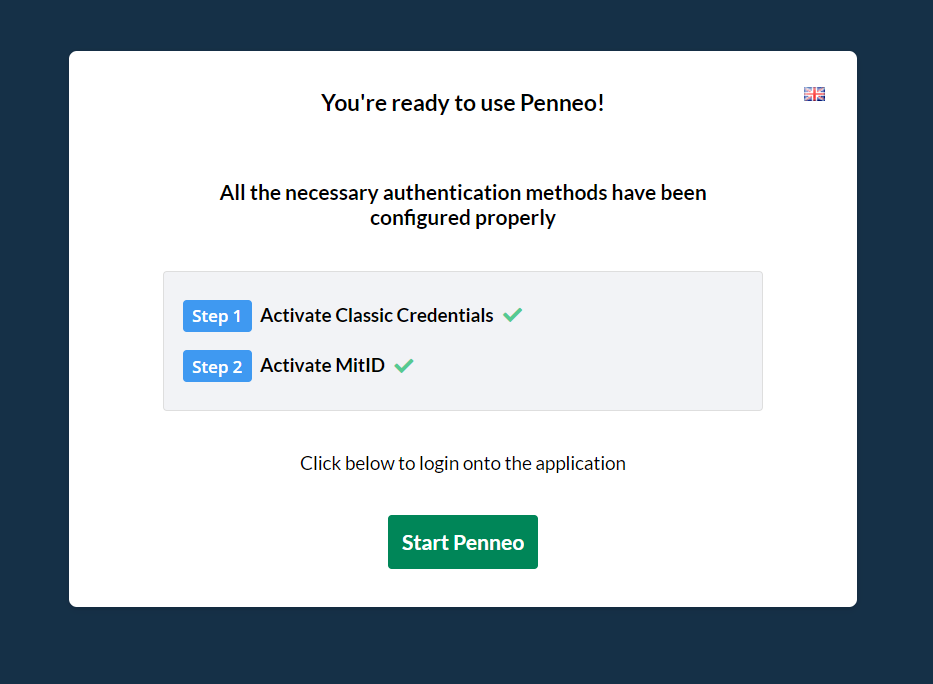Click the "All the necessary authentication methods" line
This screenshot has height=684, width=933.
pyautogui.click(x=463, y=193)
